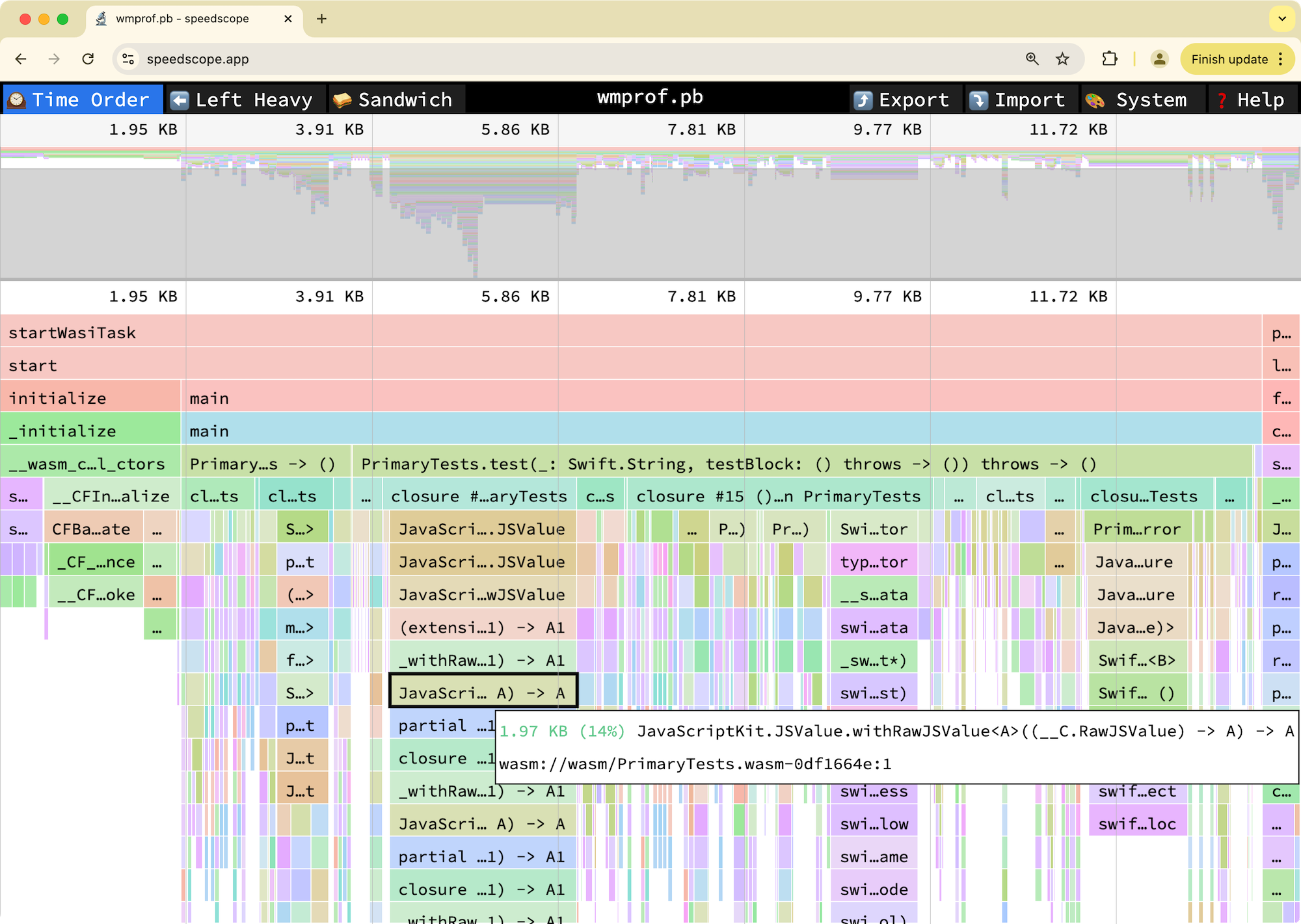Select the Time Order view

83,99
